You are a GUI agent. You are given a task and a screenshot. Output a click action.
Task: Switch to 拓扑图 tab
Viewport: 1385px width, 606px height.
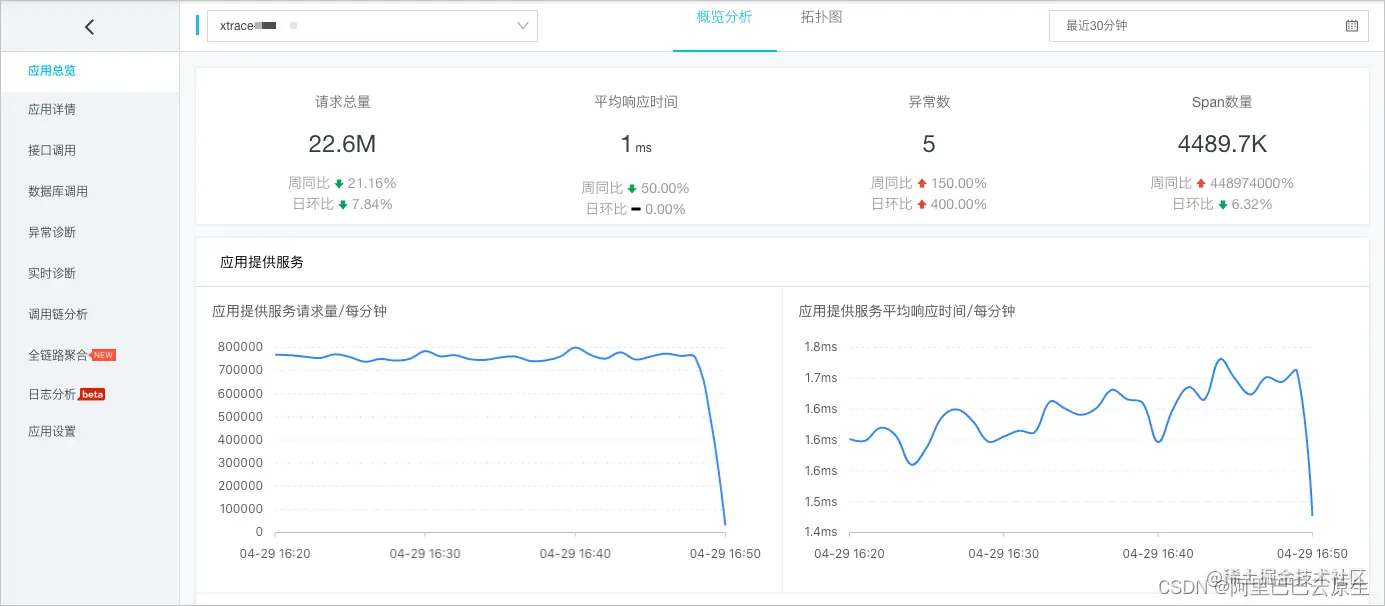click(x=821, y=17)
